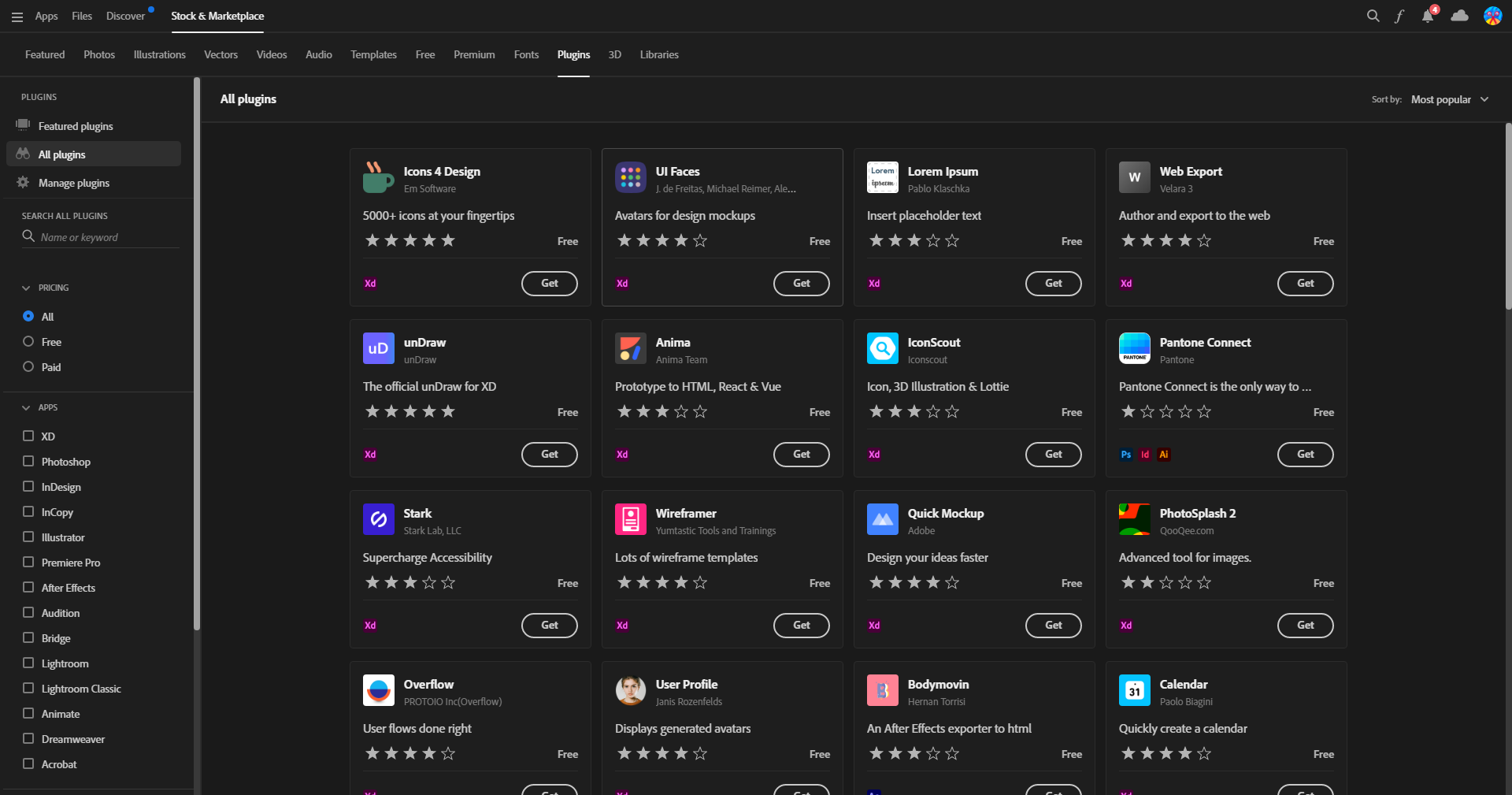Viewport: 1512px width, 795px height.
Task: Check the Photoshop app filter
Action: [x=28, y=461]
